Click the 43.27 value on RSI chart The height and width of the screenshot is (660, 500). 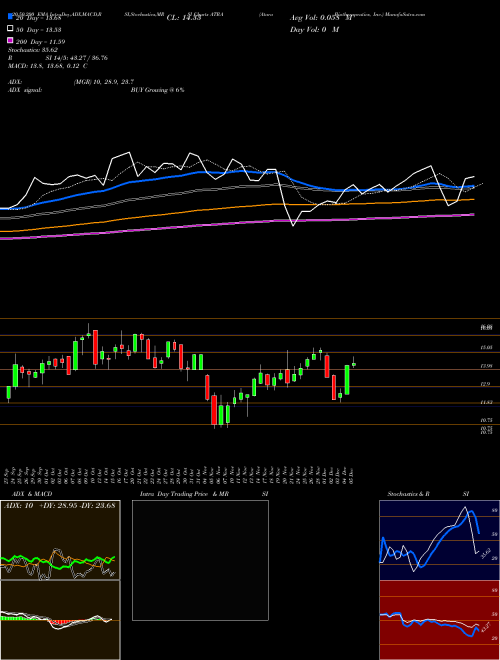(486, 627)
